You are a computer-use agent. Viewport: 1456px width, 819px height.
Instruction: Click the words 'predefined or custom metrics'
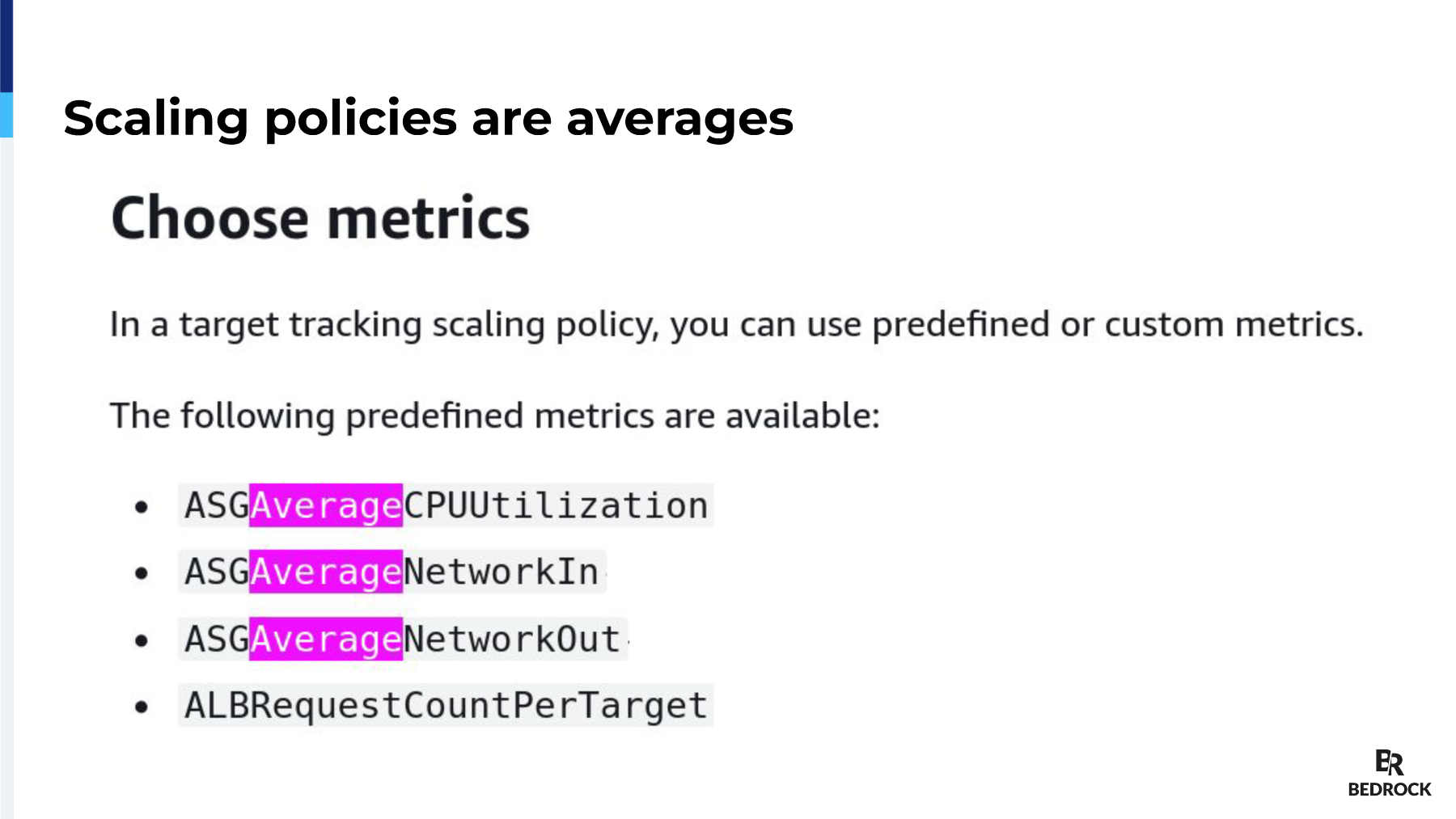[1117, 325]
